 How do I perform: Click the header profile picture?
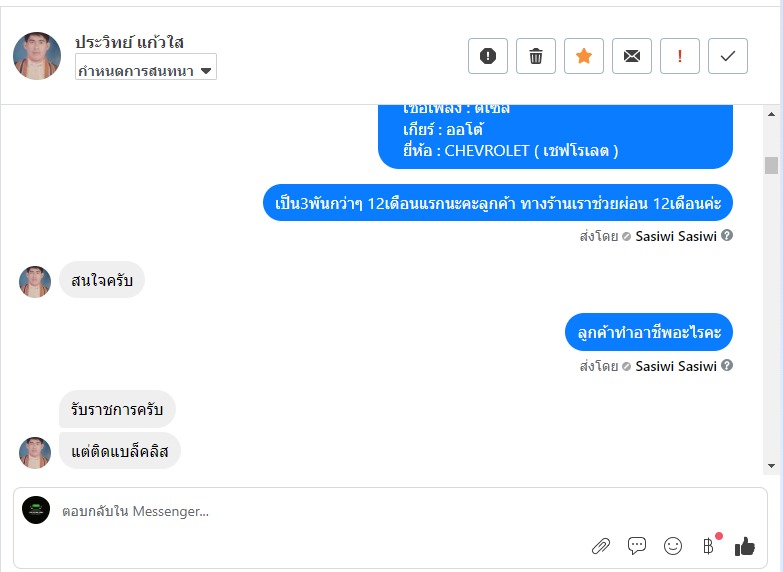click(37, 55)
